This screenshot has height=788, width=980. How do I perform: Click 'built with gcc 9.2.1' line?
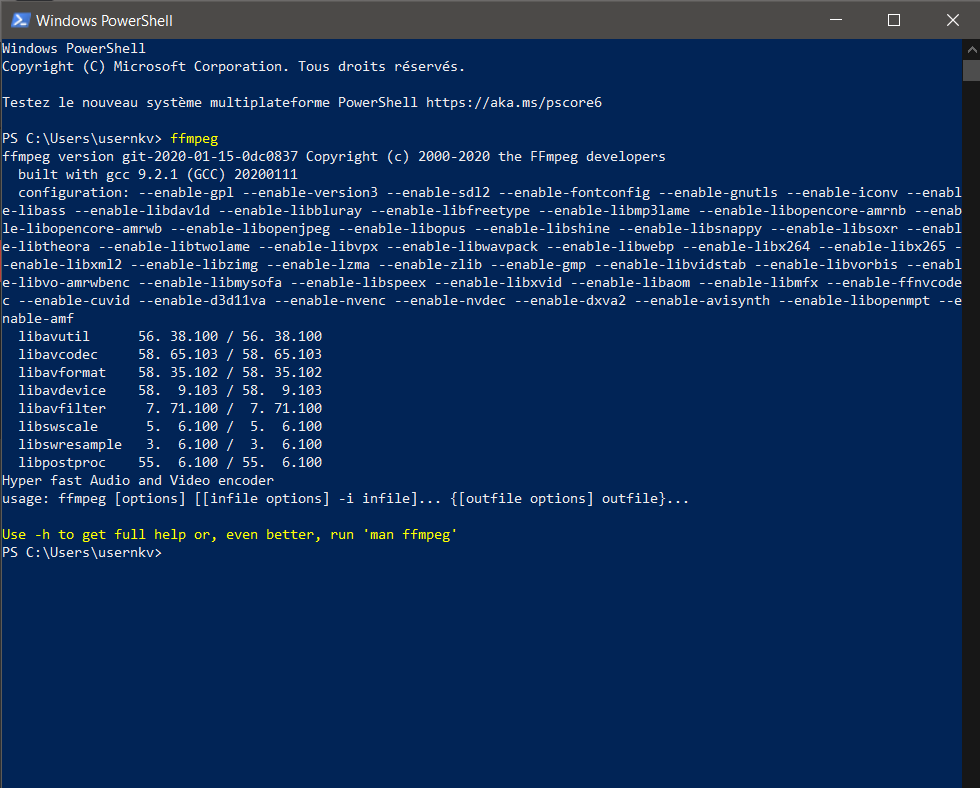click(158, 174)
